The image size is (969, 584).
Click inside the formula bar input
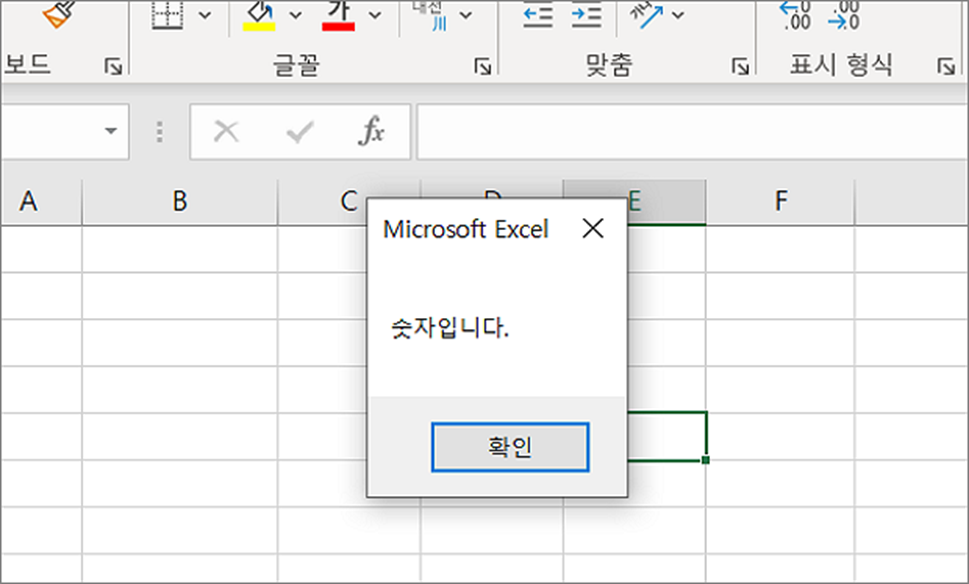[692, 132]
